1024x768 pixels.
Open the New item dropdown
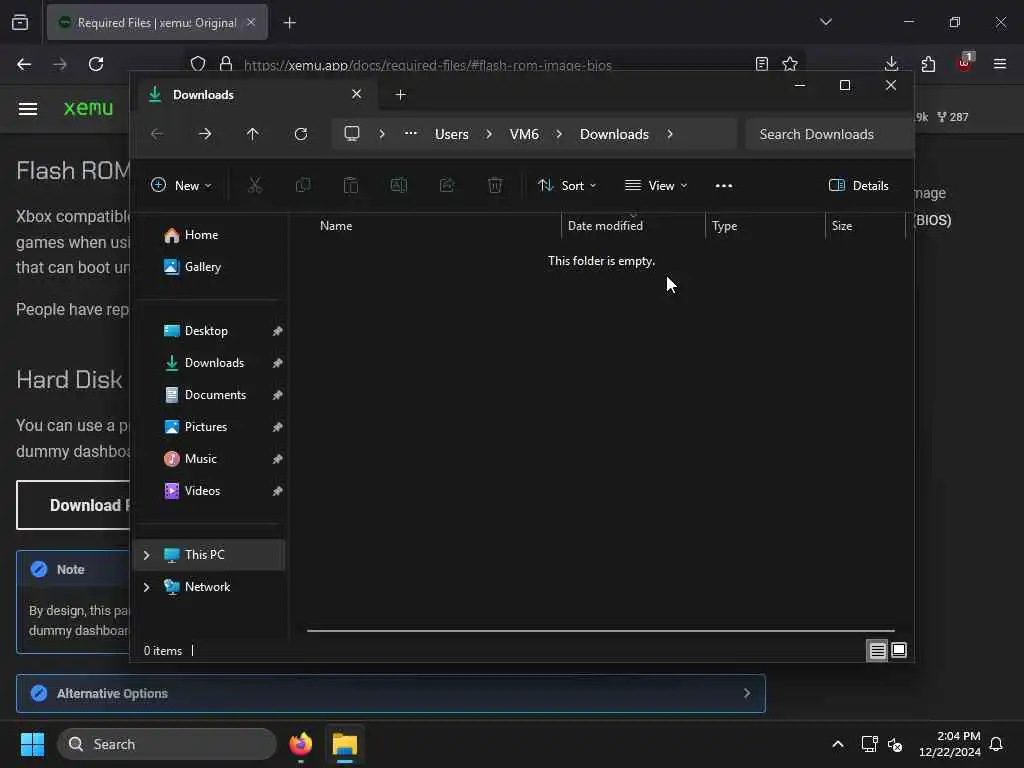[x=182, y=185]
